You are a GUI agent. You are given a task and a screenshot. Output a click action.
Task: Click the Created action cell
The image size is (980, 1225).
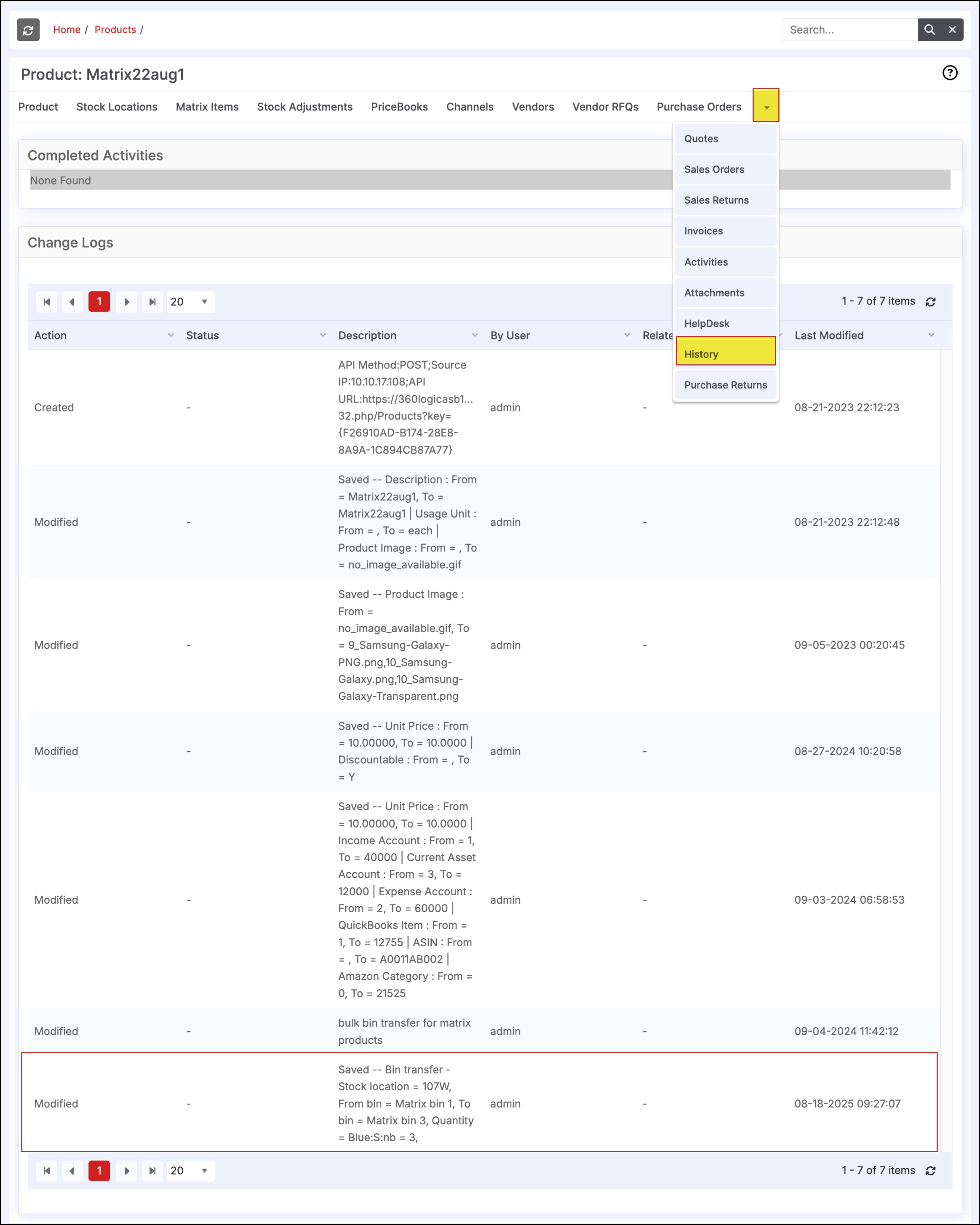coord(54,407)
